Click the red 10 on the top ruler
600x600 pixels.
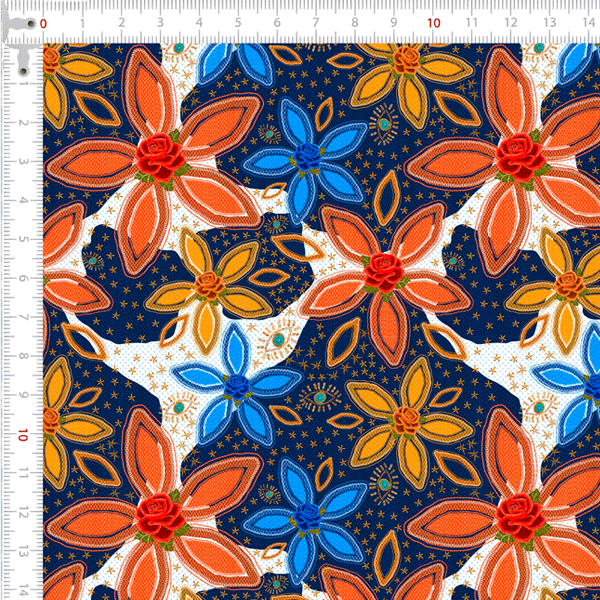(433, 22)
